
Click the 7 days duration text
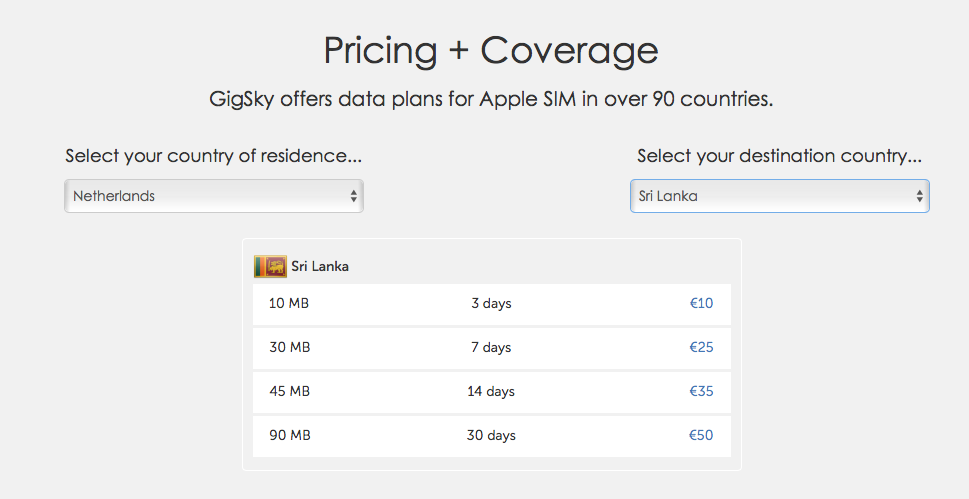click(x=491, y=348)
